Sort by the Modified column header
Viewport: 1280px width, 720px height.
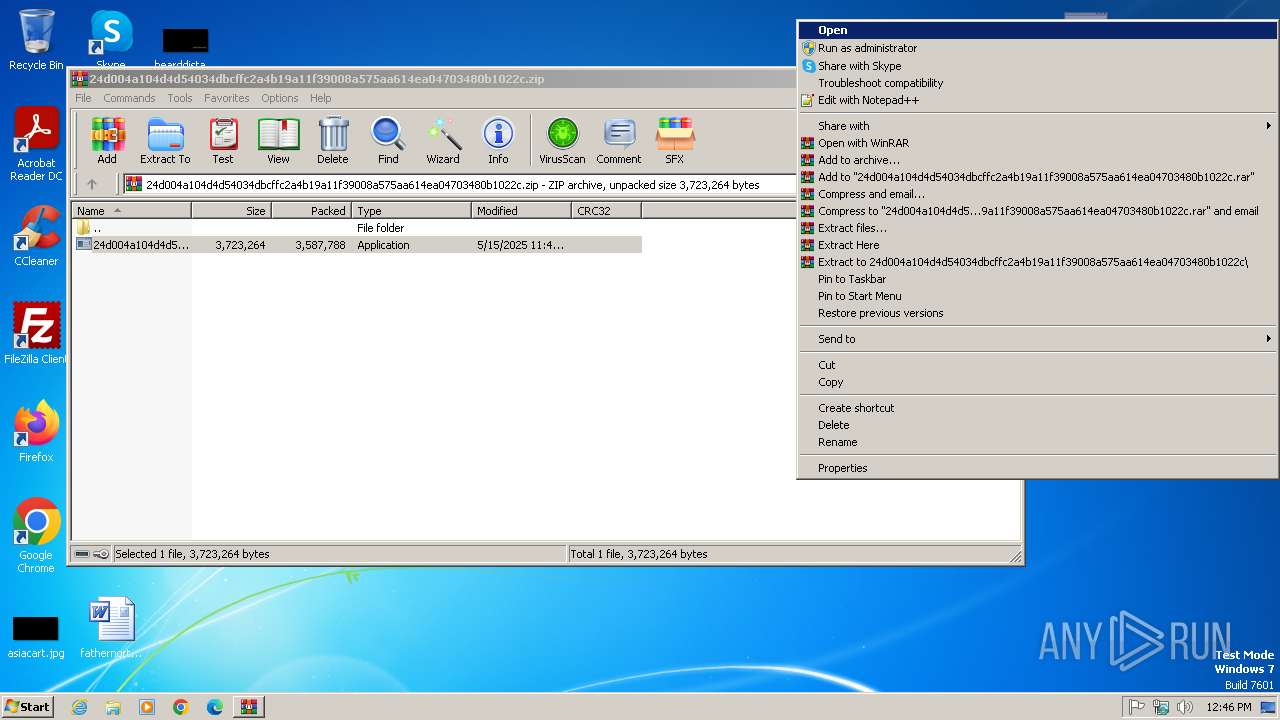click(x=521, y=211)
